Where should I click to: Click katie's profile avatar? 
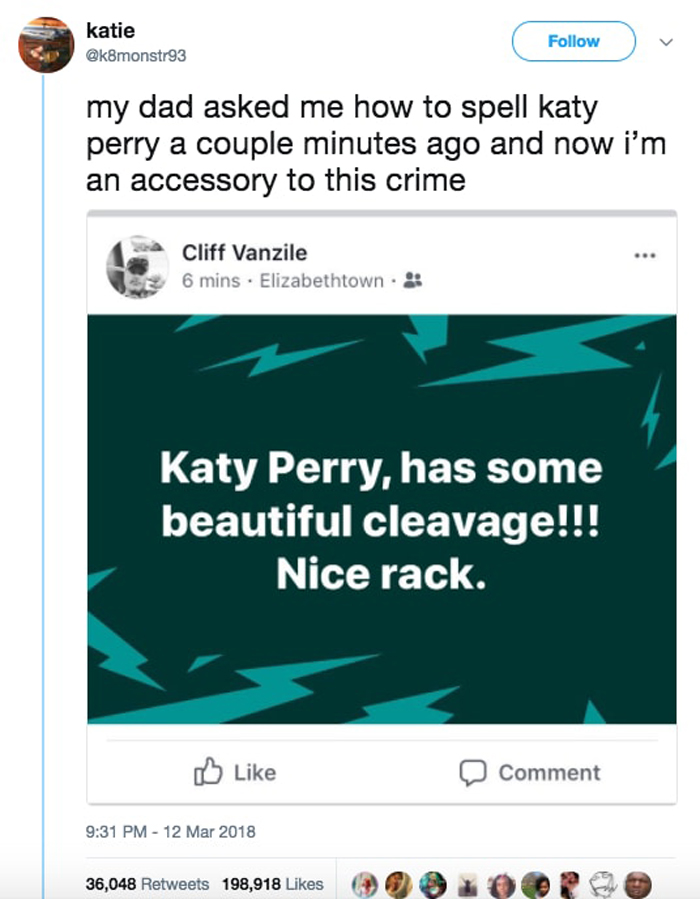point(47,45)
